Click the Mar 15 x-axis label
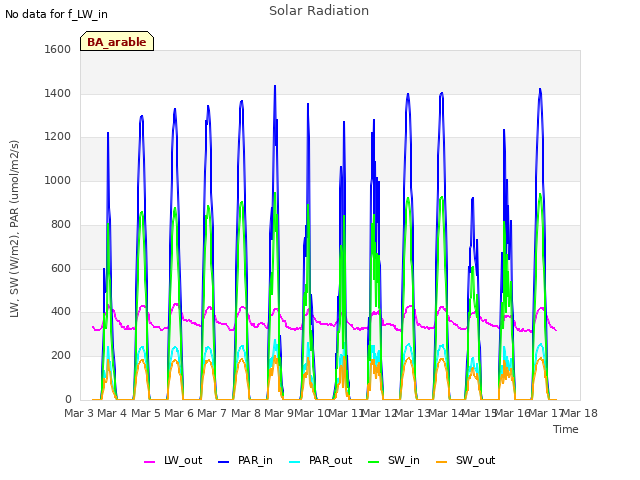 pos(479,413)
